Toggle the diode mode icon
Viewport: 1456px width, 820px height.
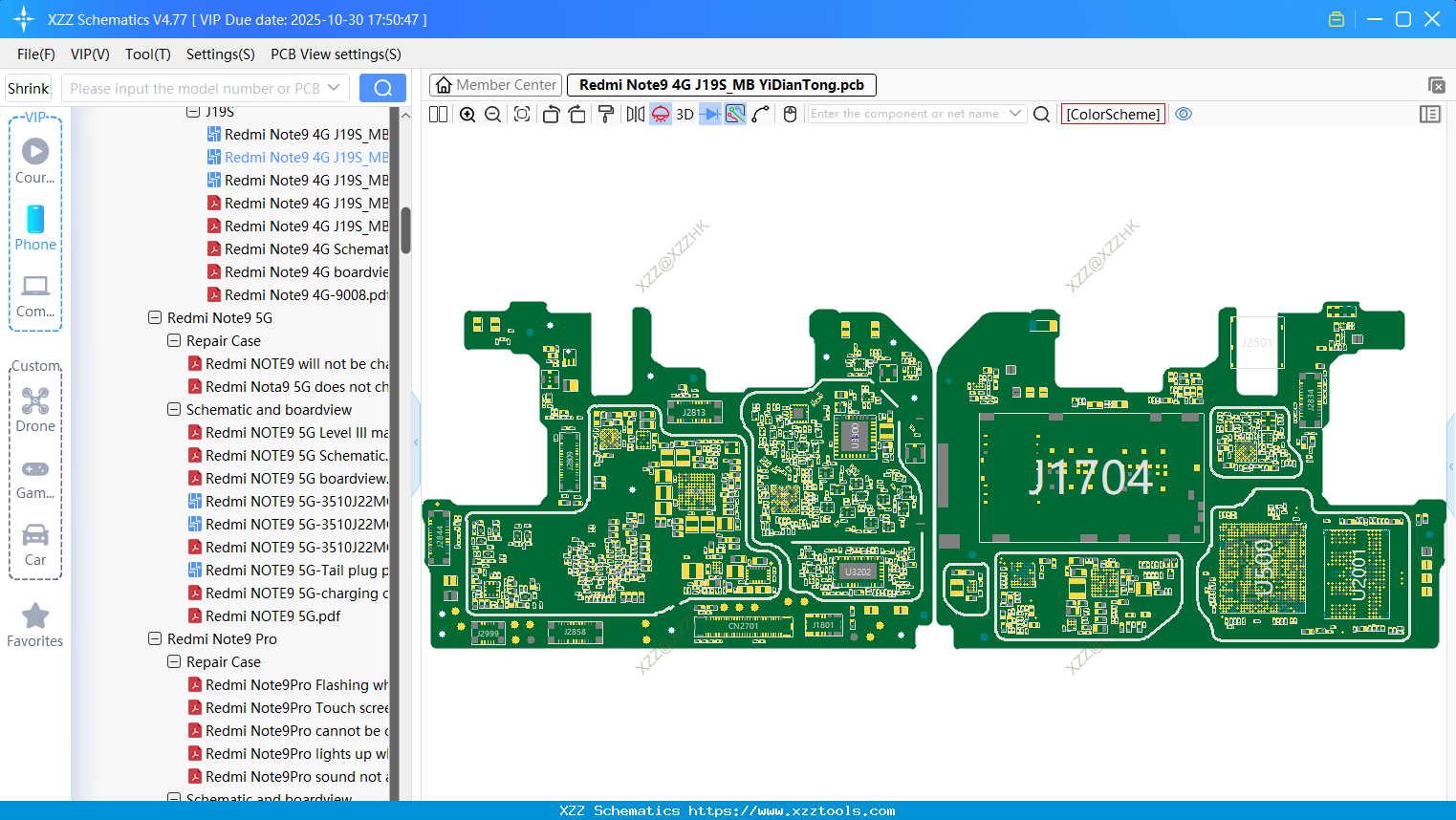point(710,115)
